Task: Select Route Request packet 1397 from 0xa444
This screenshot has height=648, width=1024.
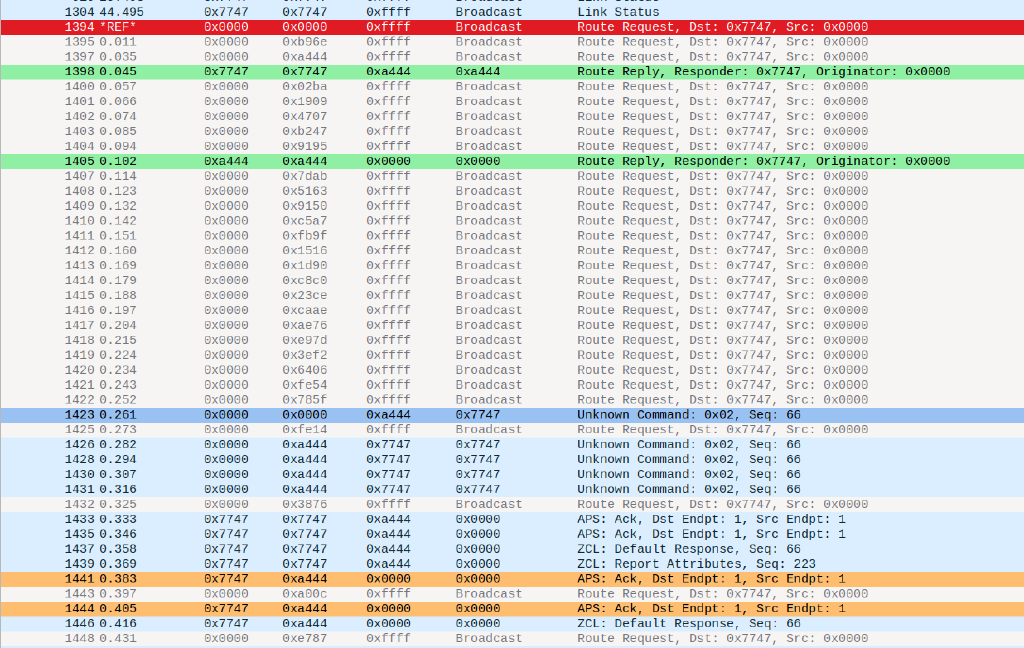Action: [512, 57]
